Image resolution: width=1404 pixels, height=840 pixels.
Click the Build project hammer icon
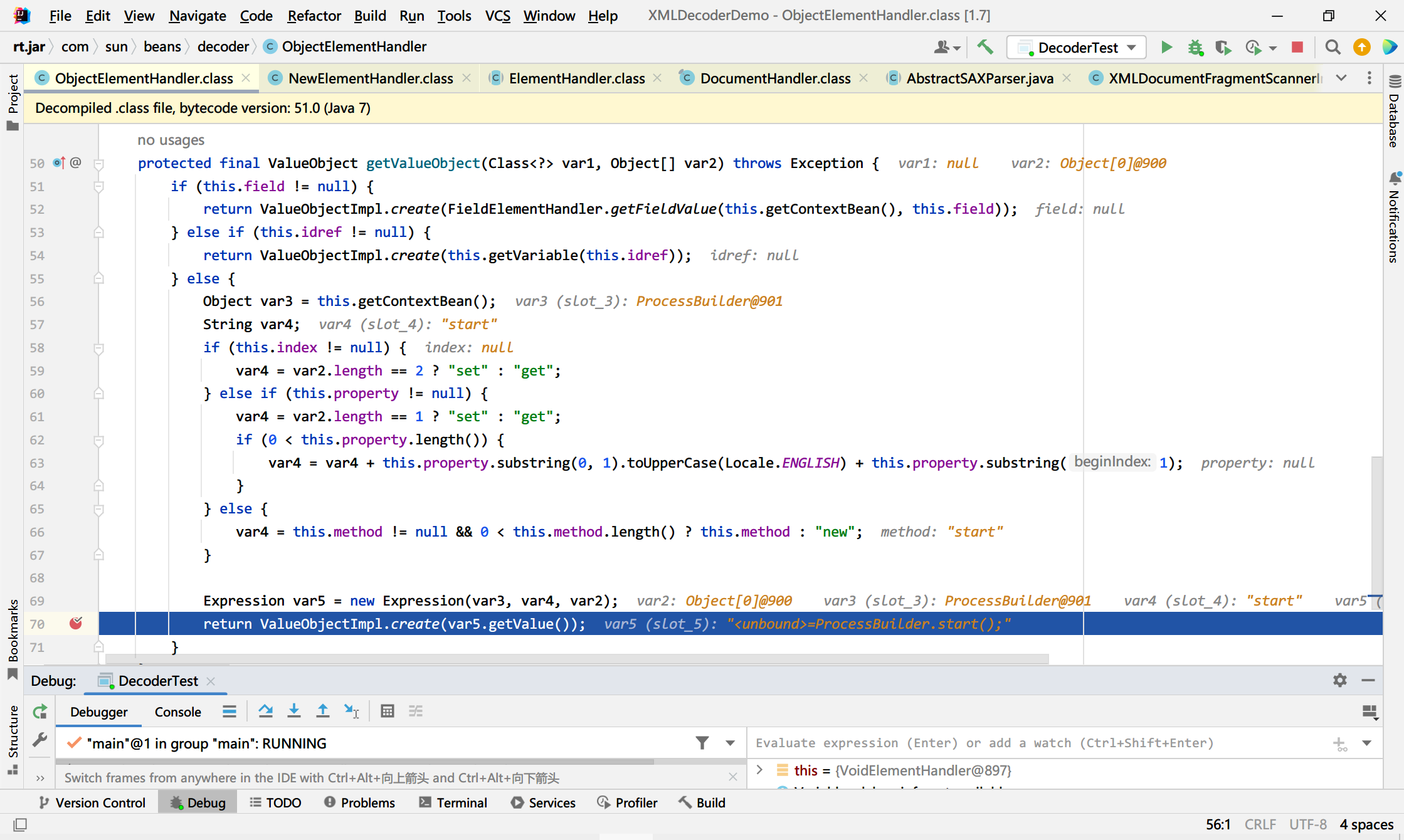(x=985, y=47)
